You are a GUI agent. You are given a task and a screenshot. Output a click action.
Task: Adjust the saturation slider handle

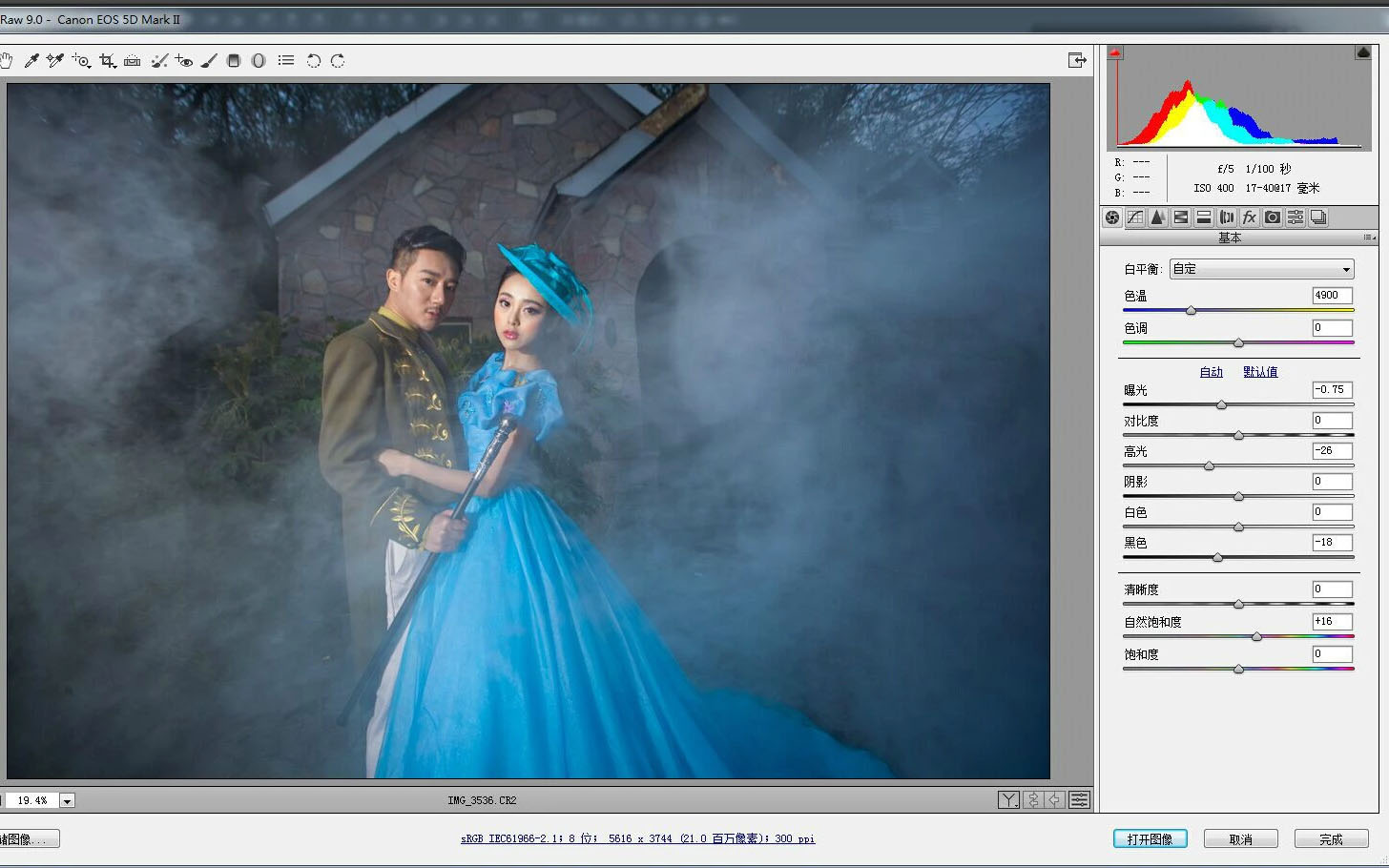pos(1238,670)
